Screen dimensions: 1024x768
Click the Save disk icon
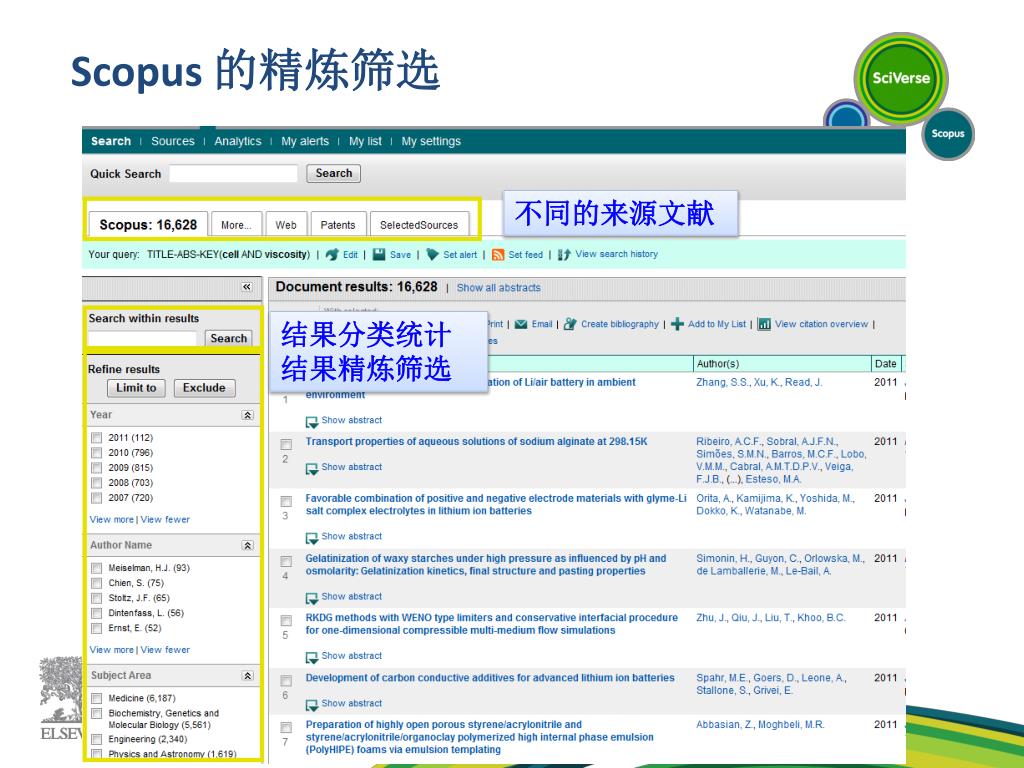(379, 255)
